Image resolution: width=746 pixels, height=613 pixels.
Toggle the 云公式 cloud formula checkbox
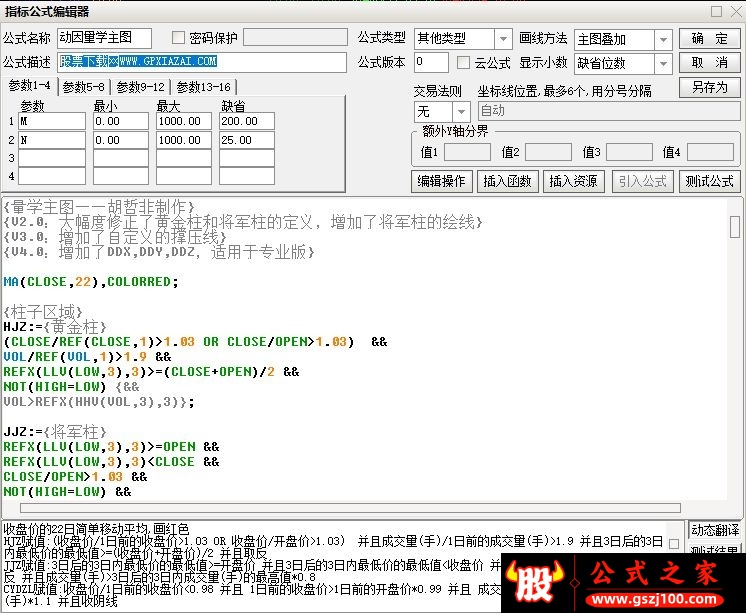[463, 62]
